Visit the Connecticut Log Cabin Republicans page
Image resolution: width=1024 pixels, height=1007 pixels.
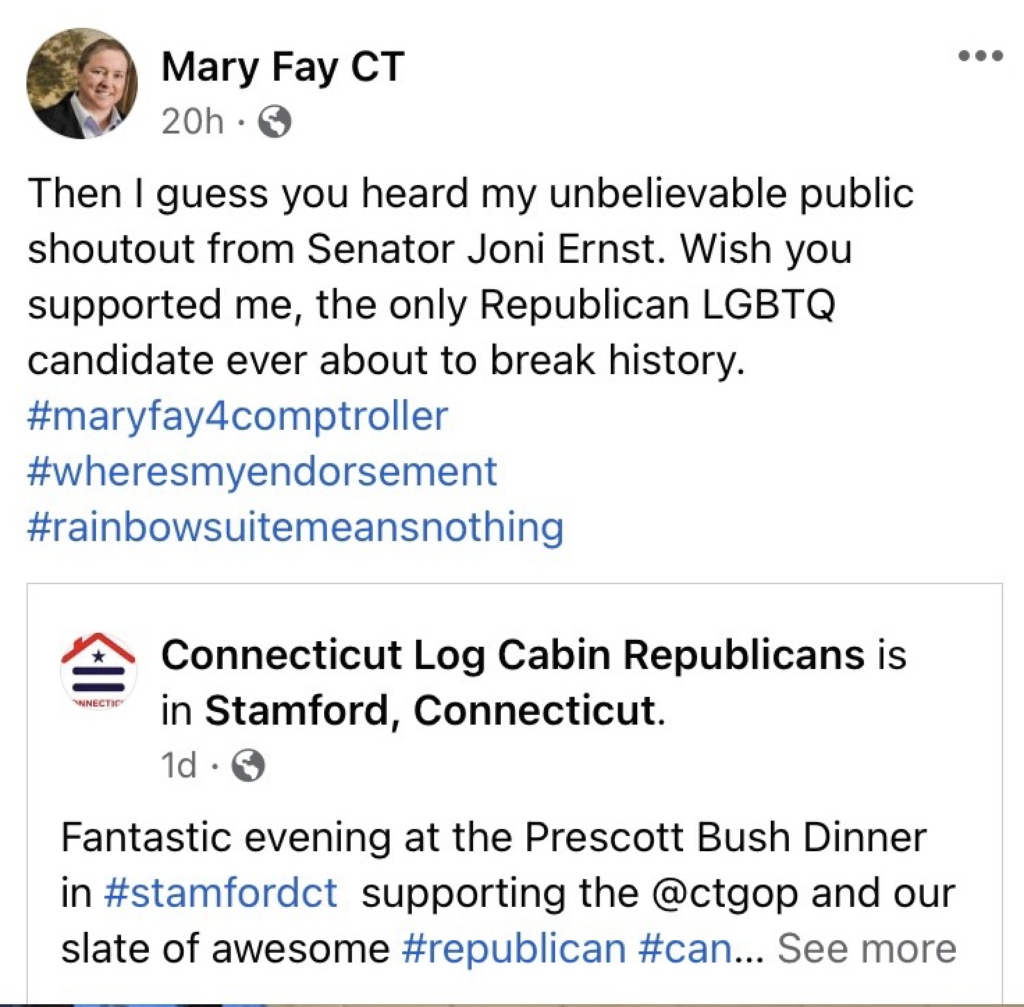point(513,654)
